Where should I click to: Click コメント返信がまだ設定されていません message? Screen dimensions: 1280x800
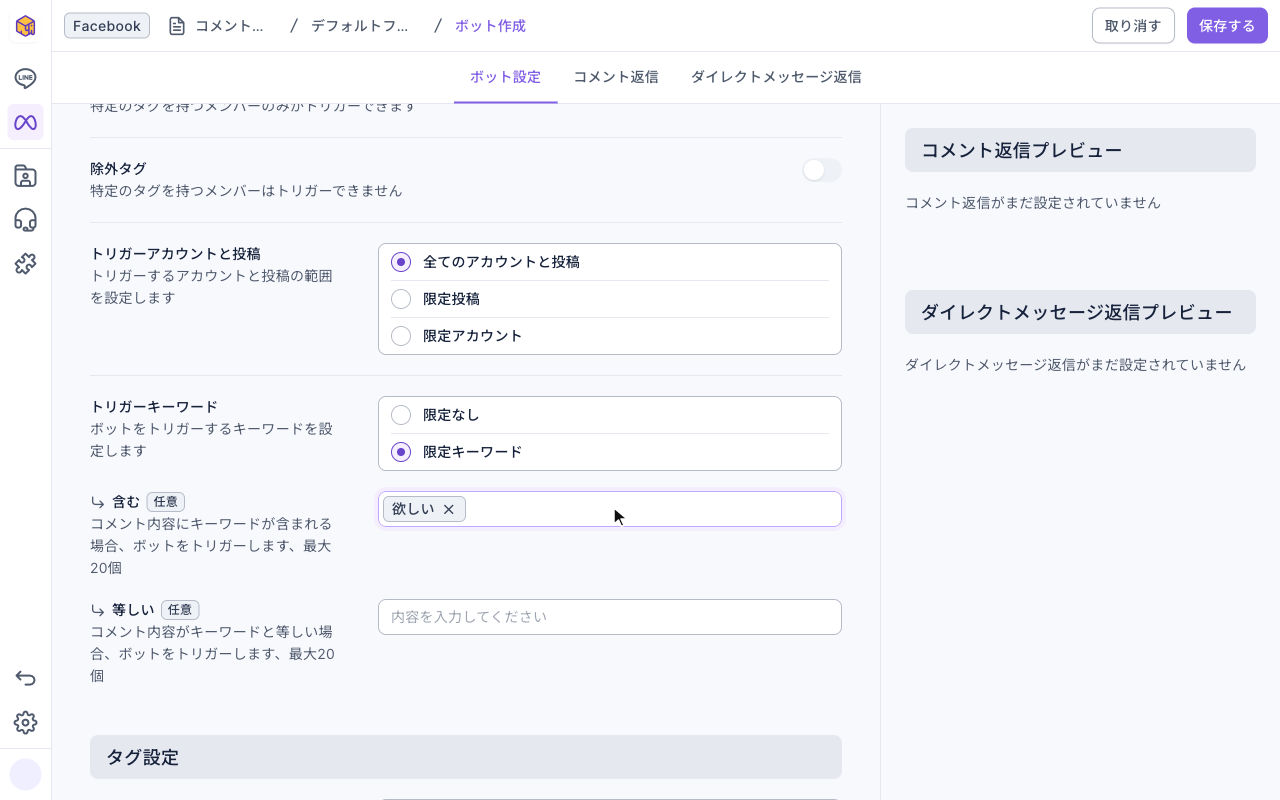tap(1033, 203)
